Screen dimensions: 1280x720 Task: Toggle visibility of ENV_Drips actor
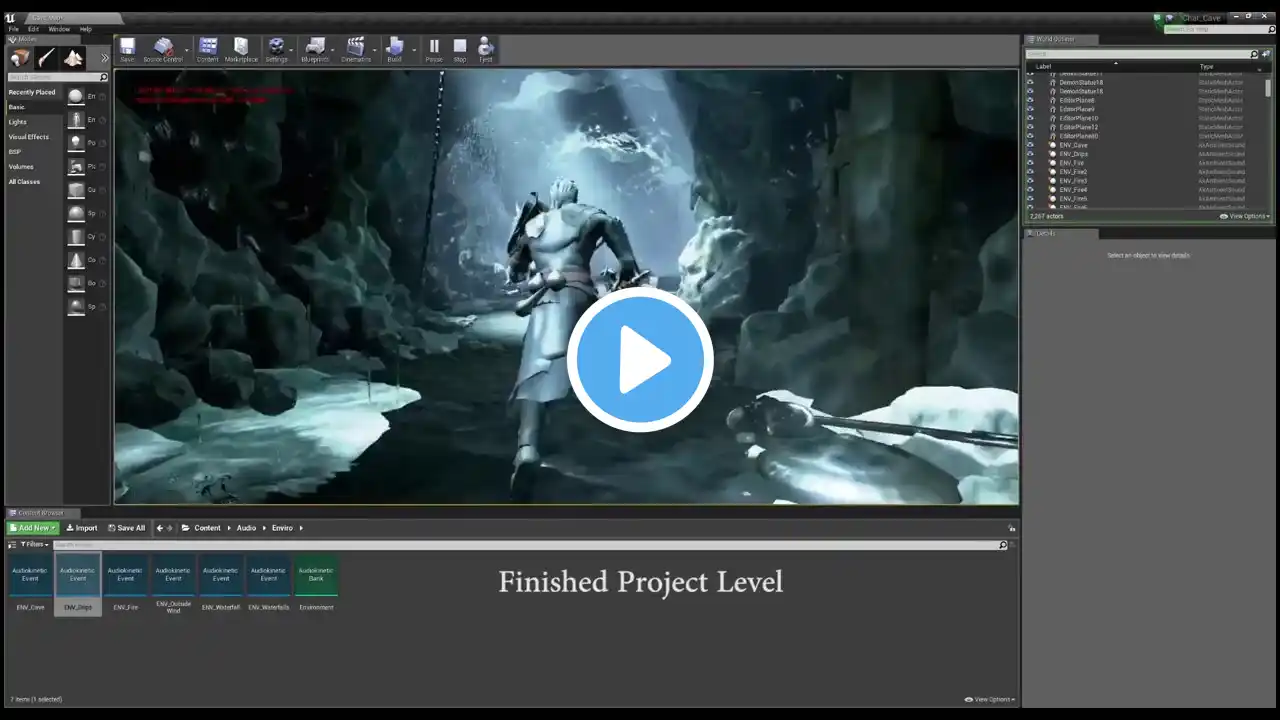[1031, 154]
